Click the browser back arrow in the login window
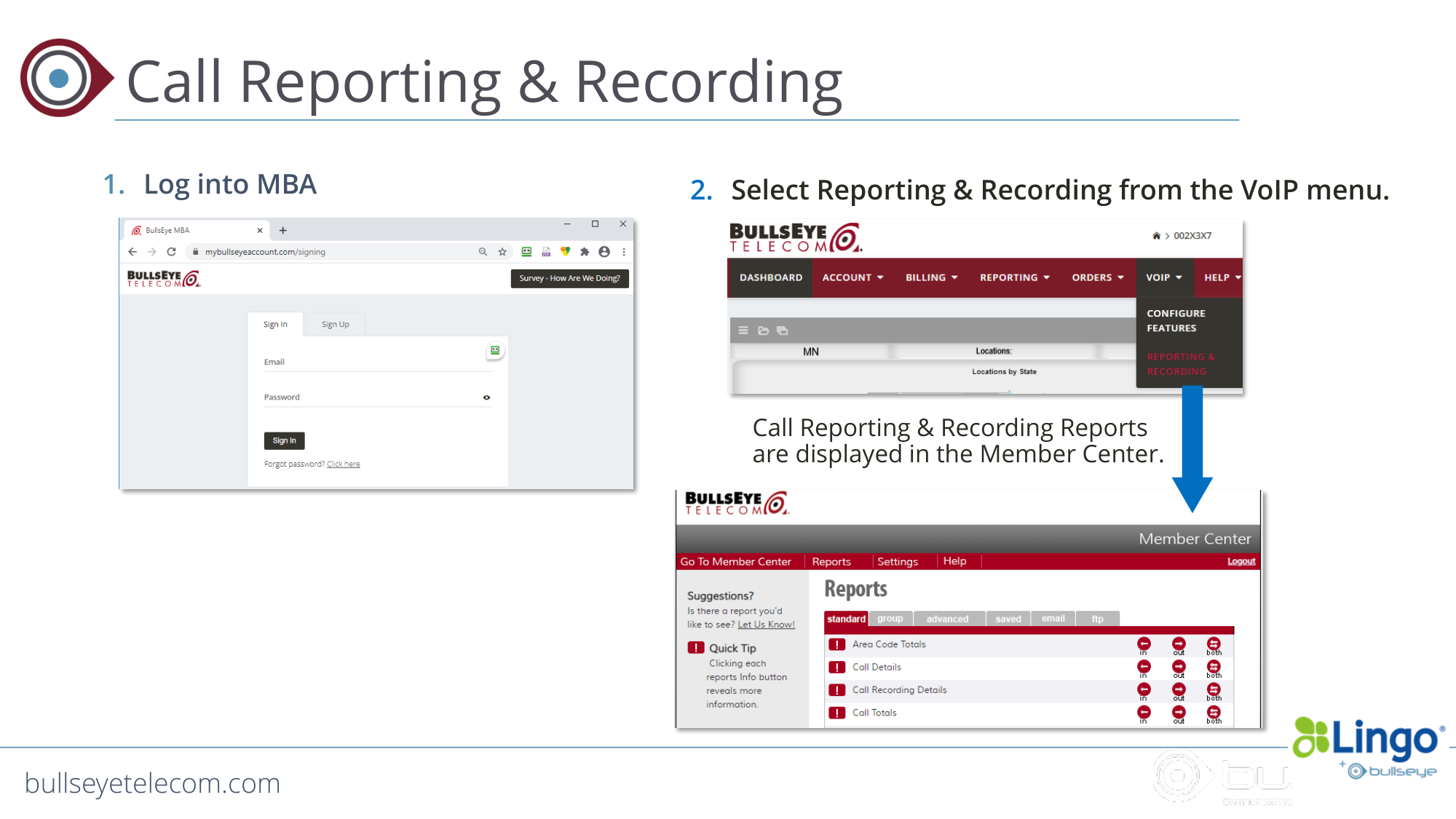Image resolution: width=1456 pixels, height=819 pixels. (132, 252)
